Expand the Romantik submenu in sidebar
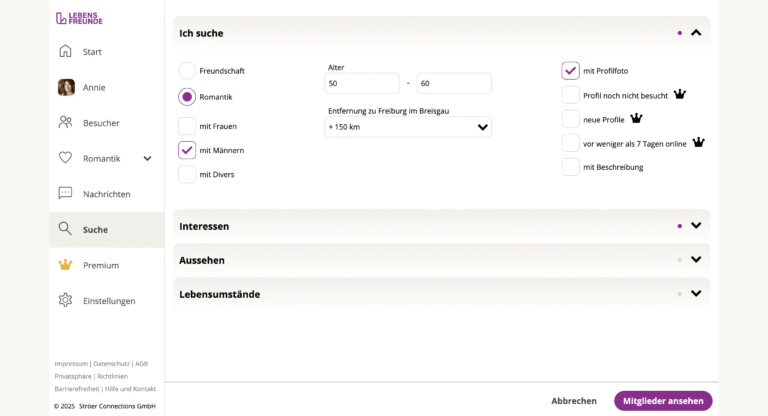Viewport: 768px width, 416px height. coord(148,158)
